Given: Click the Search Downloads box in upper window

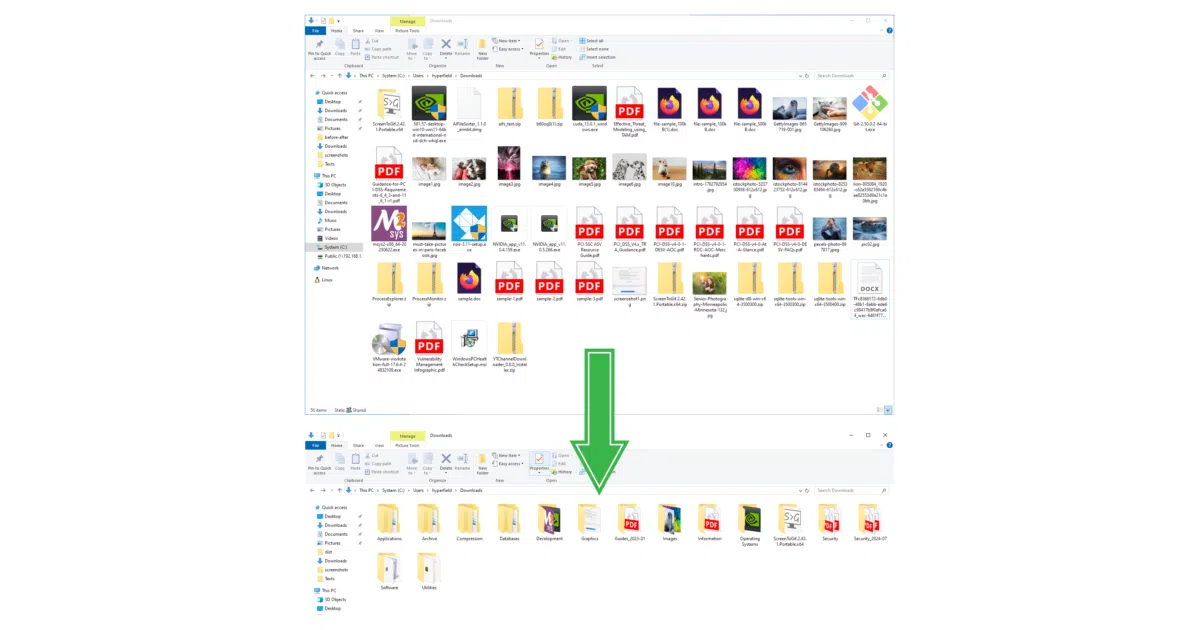Looking at the screenshot, I should [x=853, y=76].
